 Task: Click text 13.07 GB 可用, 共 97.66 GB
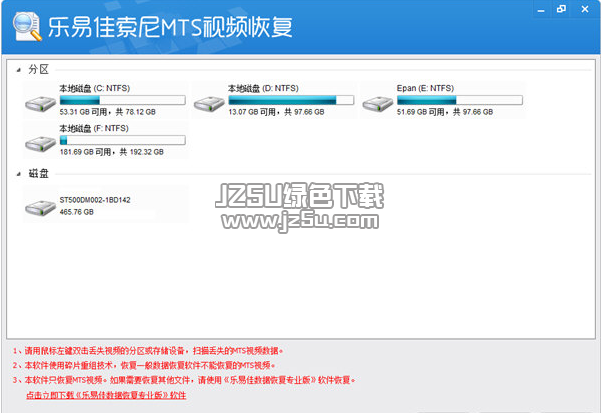pyautogui.click(x=276, y=112)
